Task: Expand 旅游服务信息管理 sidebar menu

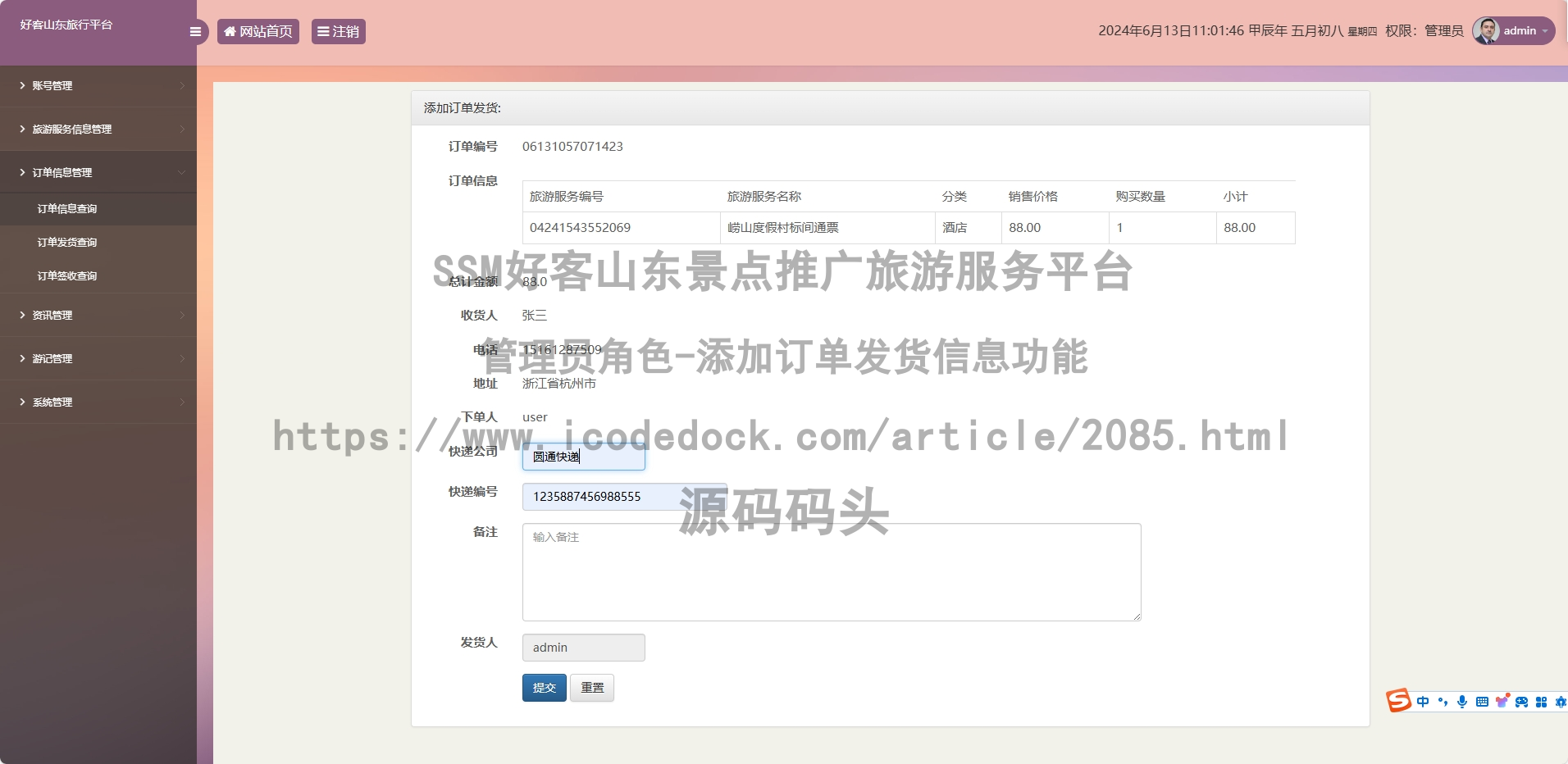Action: pyautogui.click(x=98, y=129)
